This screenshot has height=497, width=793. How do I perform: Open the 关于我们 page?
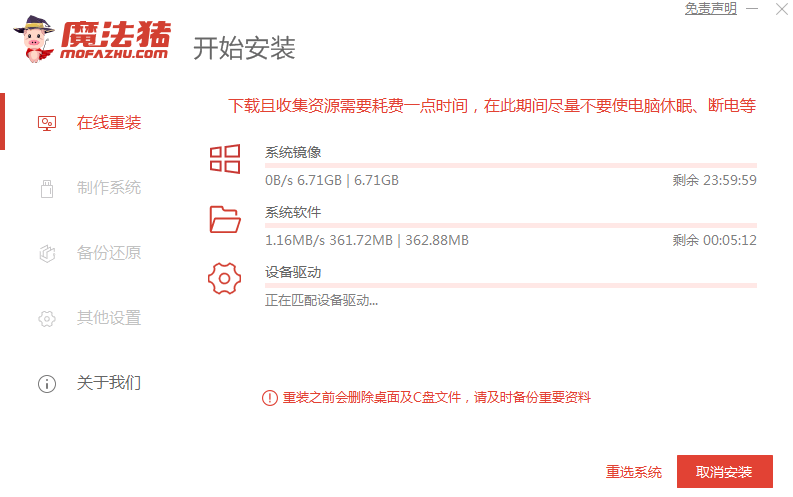point(109,383)
